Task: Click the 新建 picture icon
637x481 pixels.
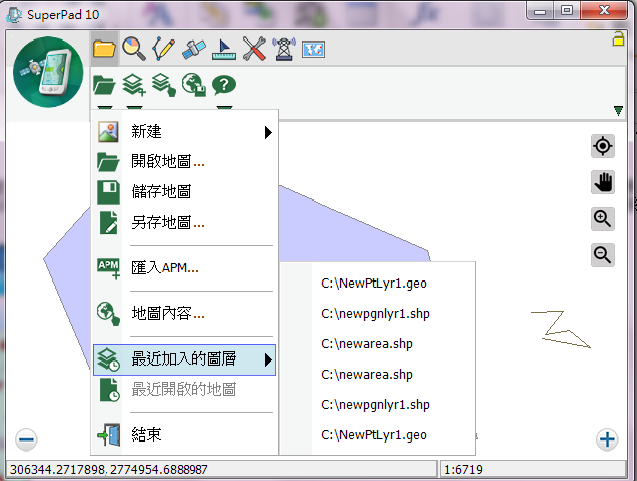Action: coord(108,132)
